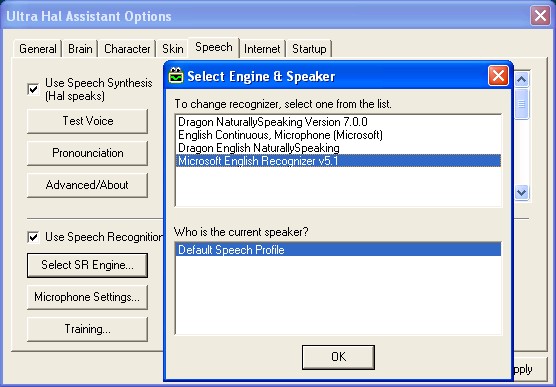Open the Character tab
Viewport: 556px width, 387px height.
click(x=127, y=49)
